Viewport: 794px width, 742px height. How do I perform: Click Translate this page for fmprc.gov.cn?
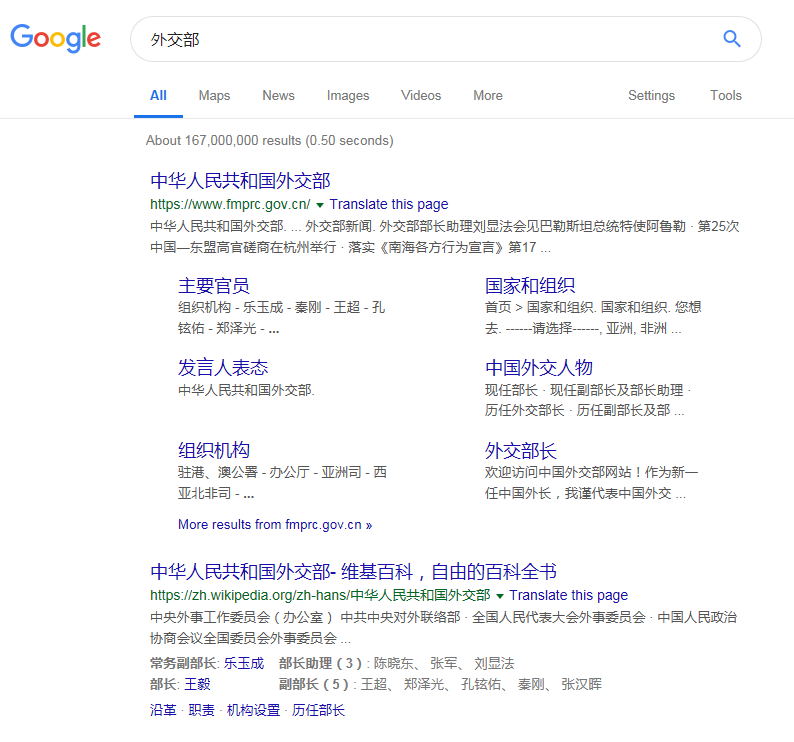pos(389,204)
